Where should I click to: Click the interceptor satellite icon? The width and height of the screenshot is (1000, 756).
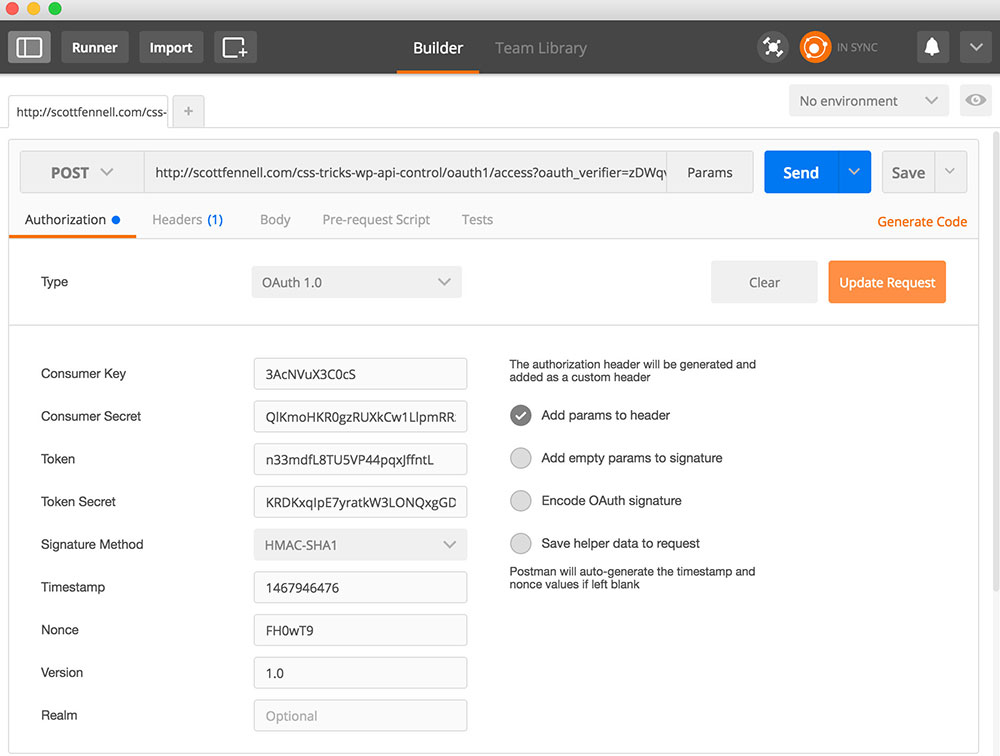(772, 47)
